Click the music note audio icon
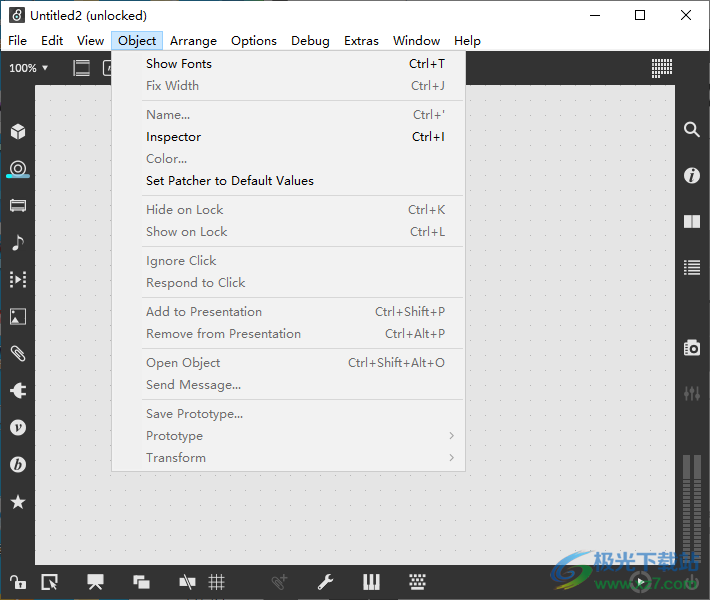 18,243
